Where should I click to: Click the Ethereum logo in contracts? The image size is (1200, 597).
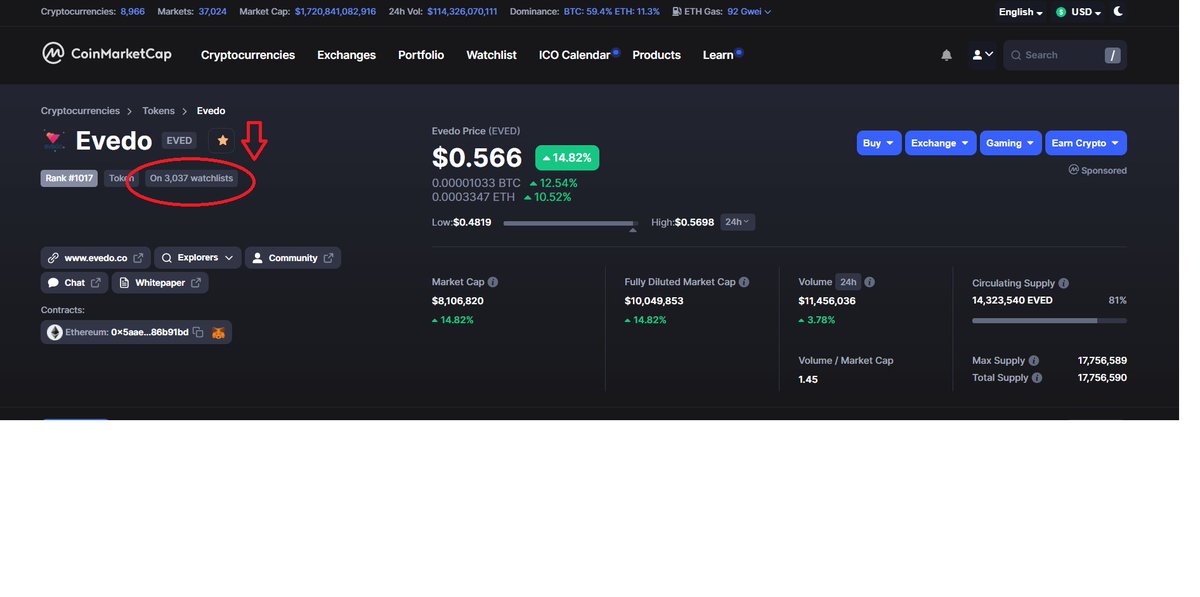coord(55,332)
